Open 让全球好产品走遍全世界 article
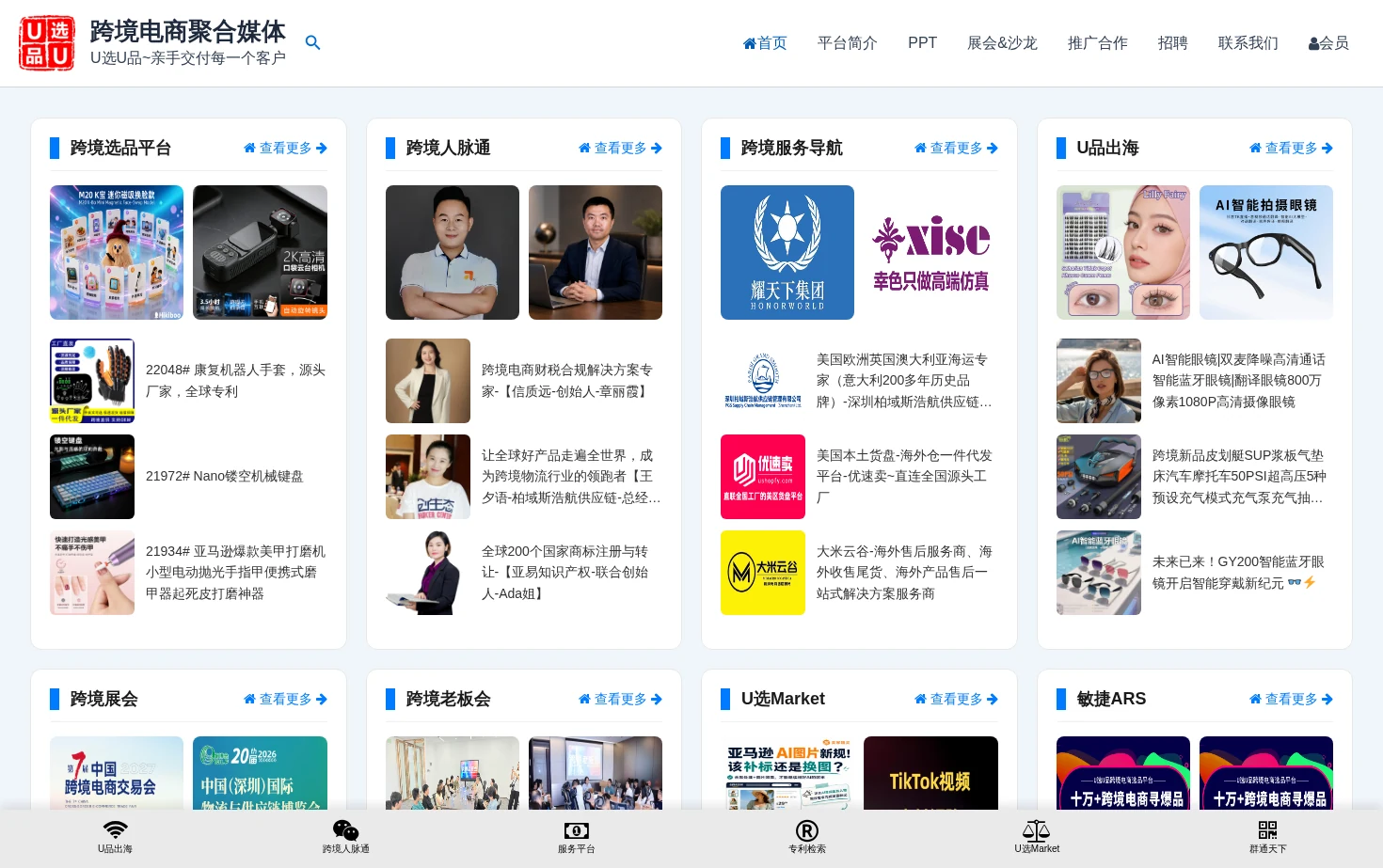Screen dimensions: 1383x868 pyautogui.click(x=571, y=477)
